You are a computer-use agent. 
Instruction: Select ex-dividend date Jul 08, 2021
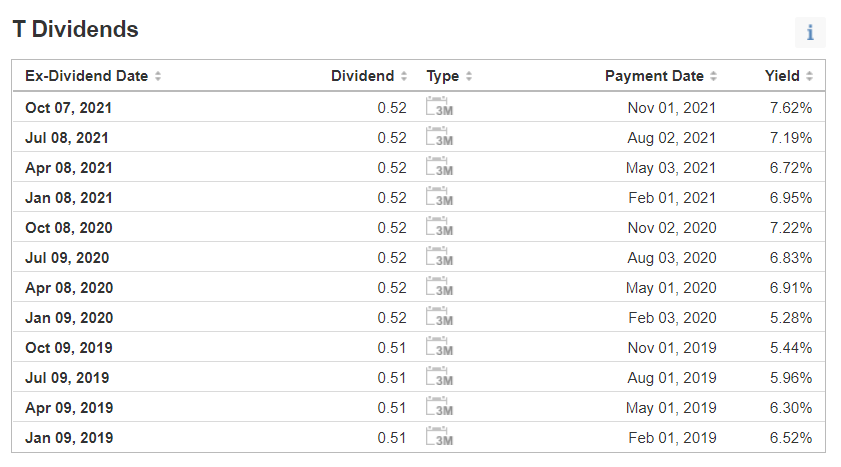pyautogui.click(x=67, y=138)
